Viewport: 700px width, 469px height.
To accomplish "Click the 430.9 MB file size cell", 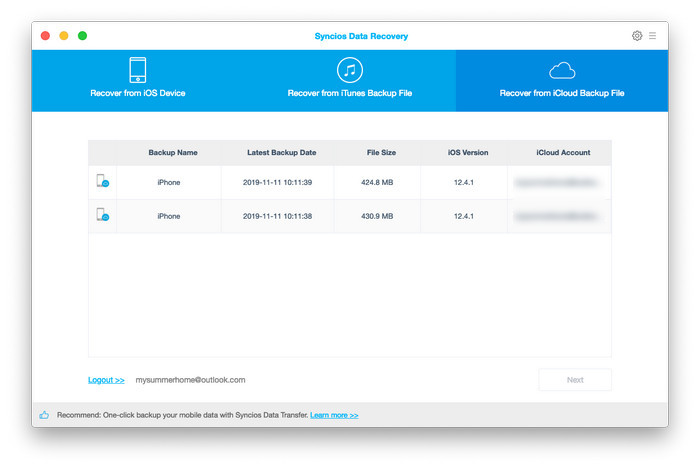I will tap(377, 216).
